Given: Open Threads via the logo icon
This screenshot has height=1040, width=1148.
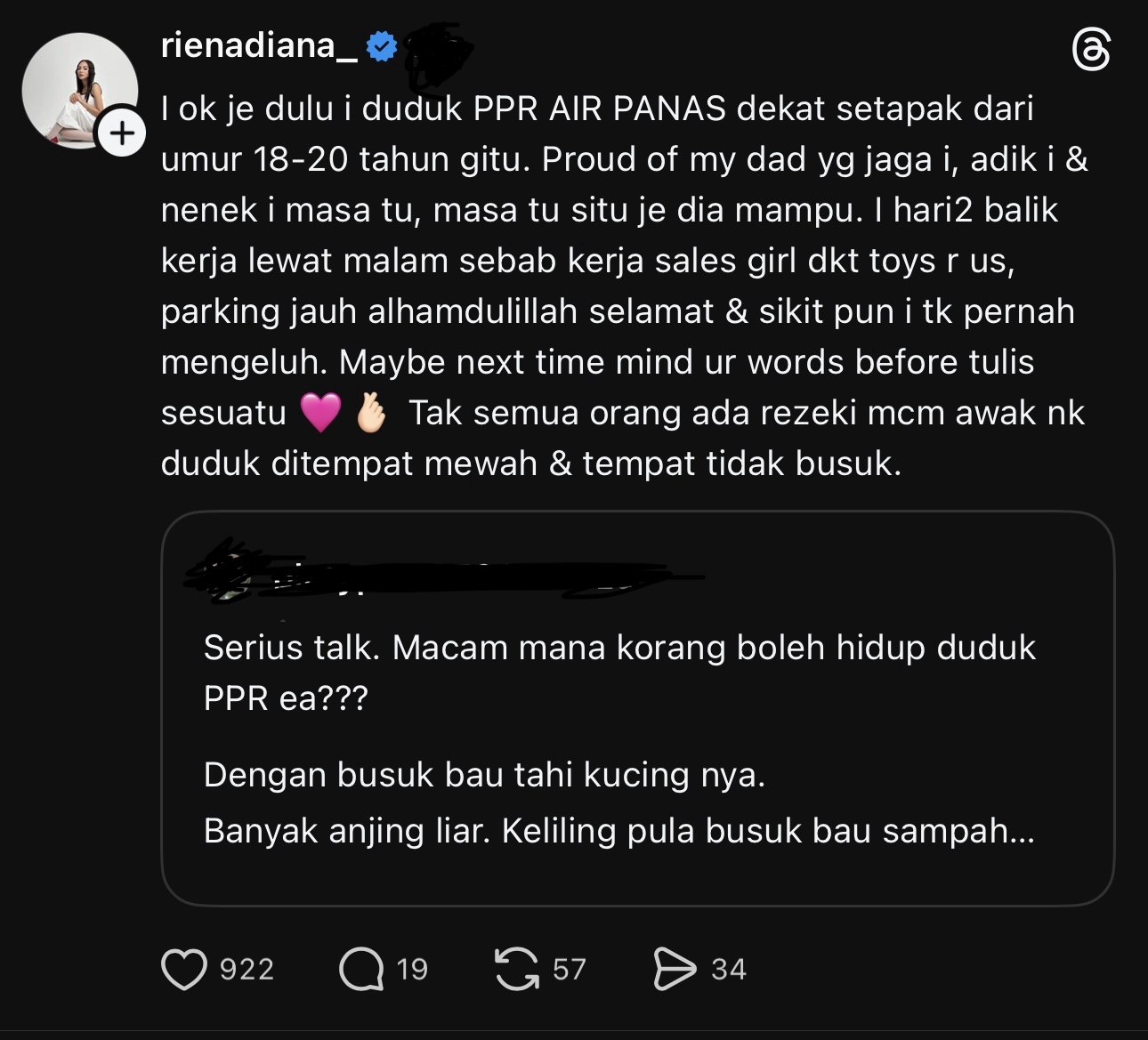Looking at the screenshot, I should [x=1091, y=50].
